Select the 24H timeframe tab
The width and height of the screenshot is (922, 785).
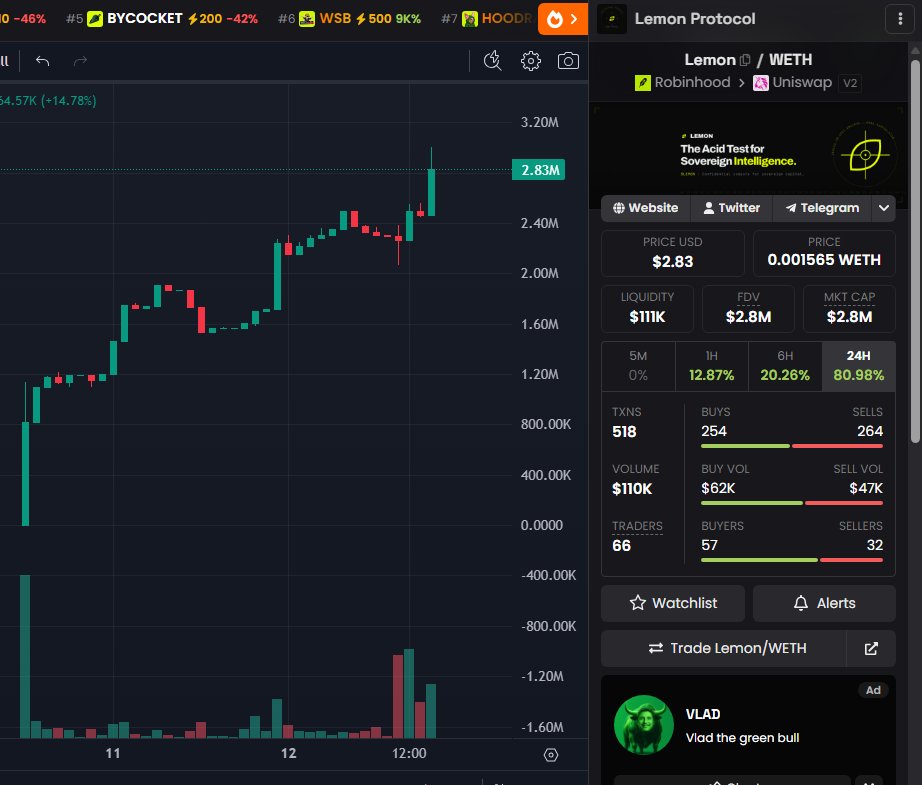(x=858, y=366)
